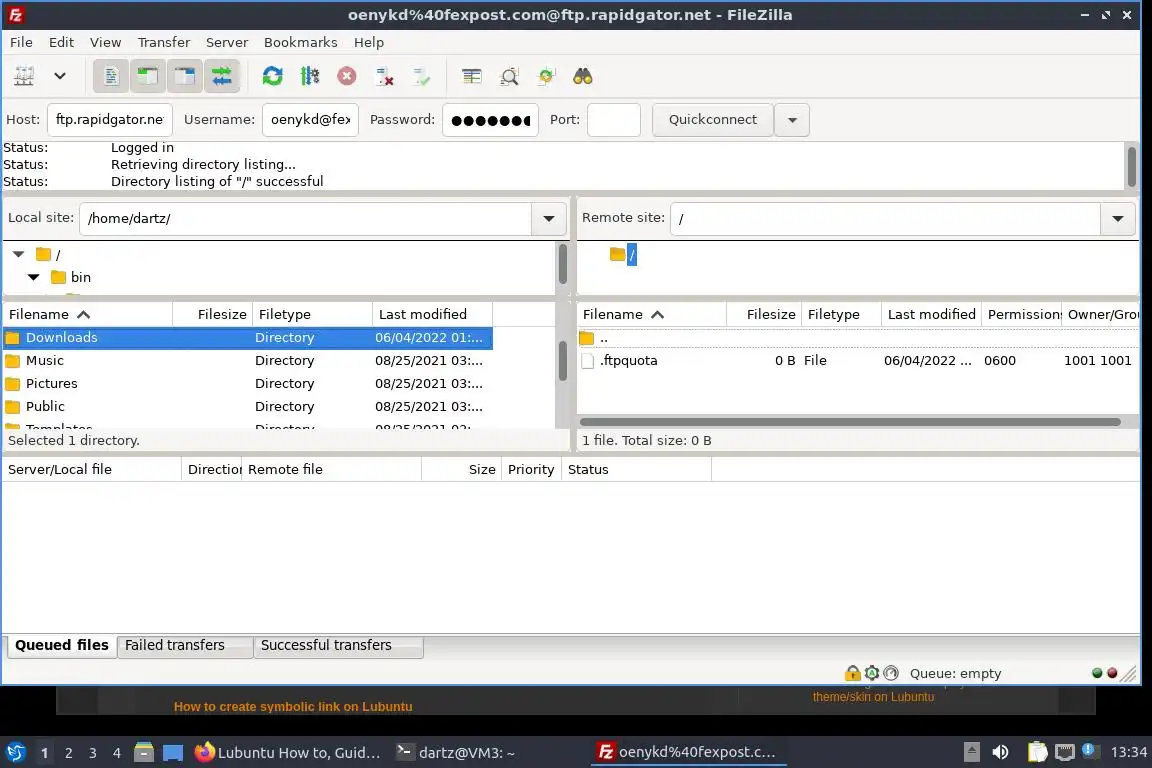Open directory listing filters dialog
This screenshot has width=1152, height=768.
pos(472,76)
